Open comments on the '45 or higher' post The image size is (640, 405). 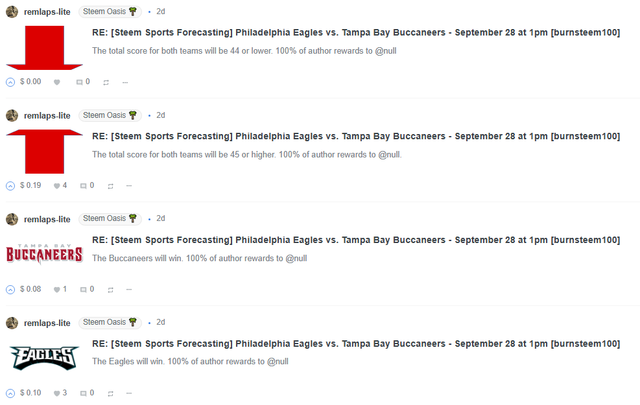pyautogui.click(x=81, y=185)
